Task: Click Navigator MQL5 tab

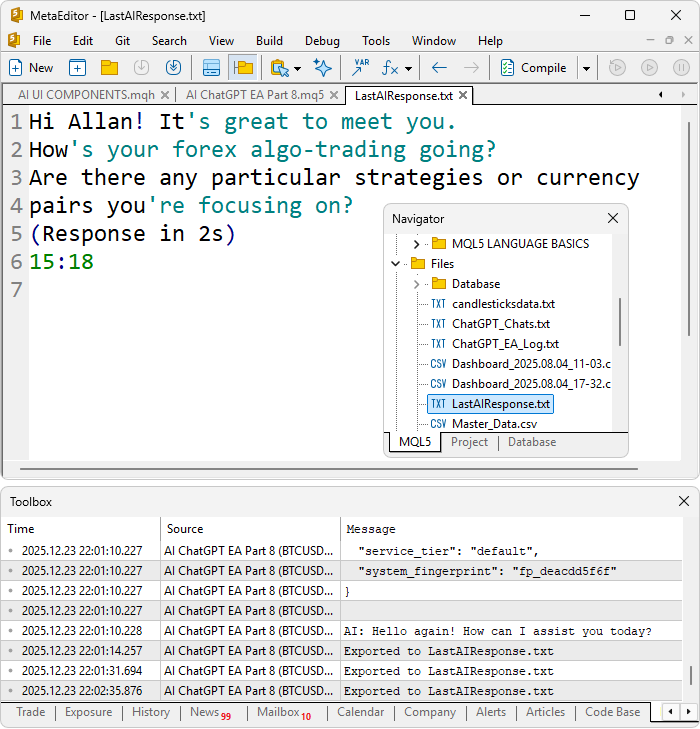Action: click(x=415, y=442)
